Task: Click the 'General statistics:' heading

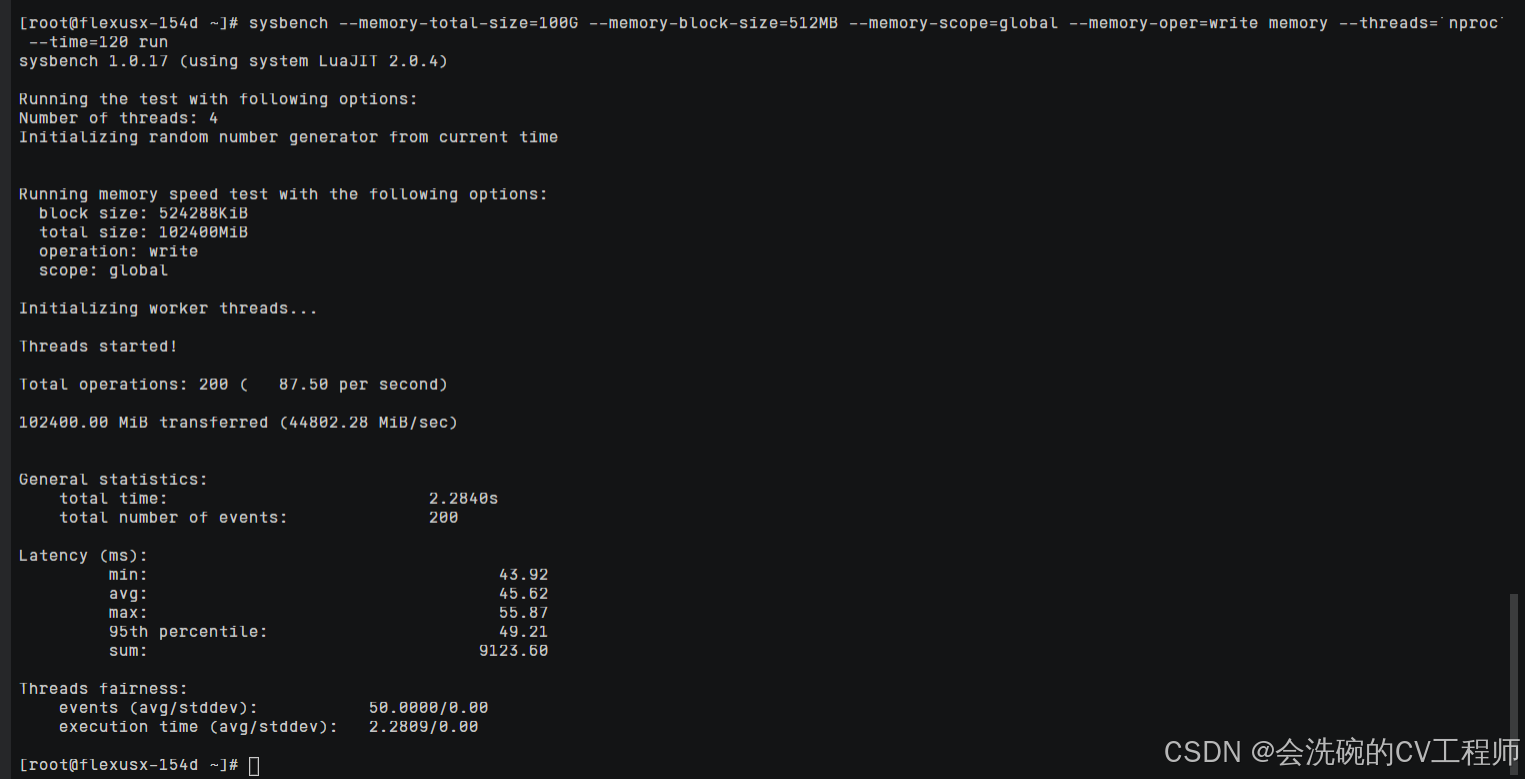Action: (x=113, y=479)
